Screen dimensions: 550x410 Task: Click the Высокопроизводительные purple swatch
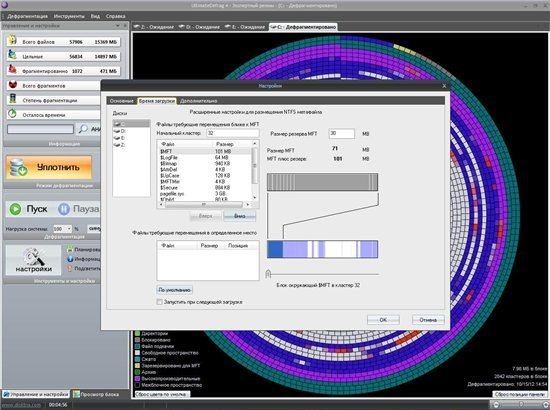tap(138, 379)
